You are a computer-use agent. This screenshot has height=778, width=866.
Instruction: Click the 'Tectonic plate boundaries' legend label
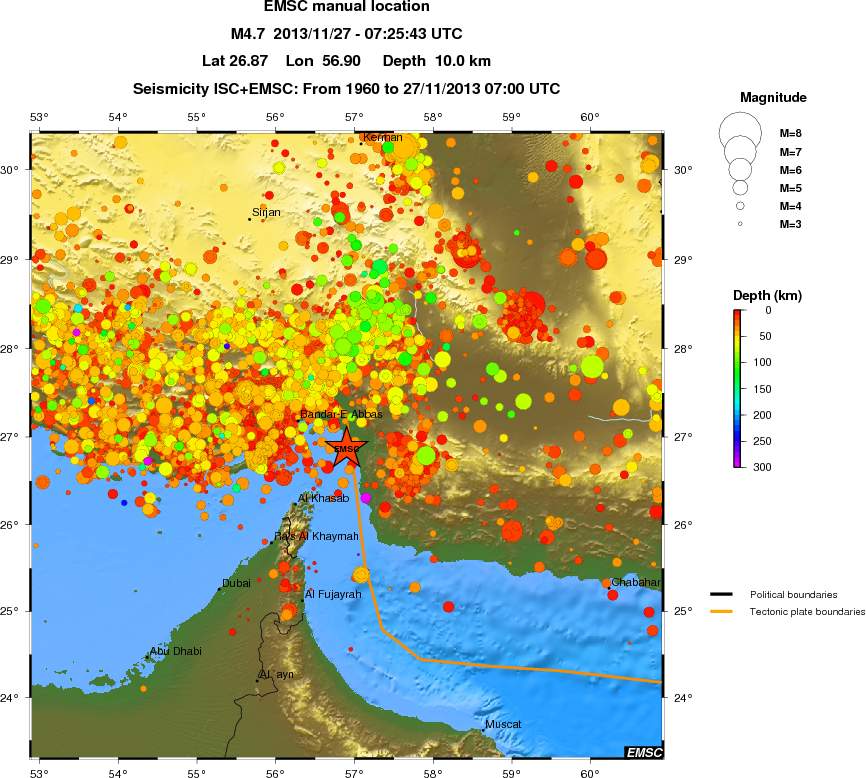(x=807, y=612)
